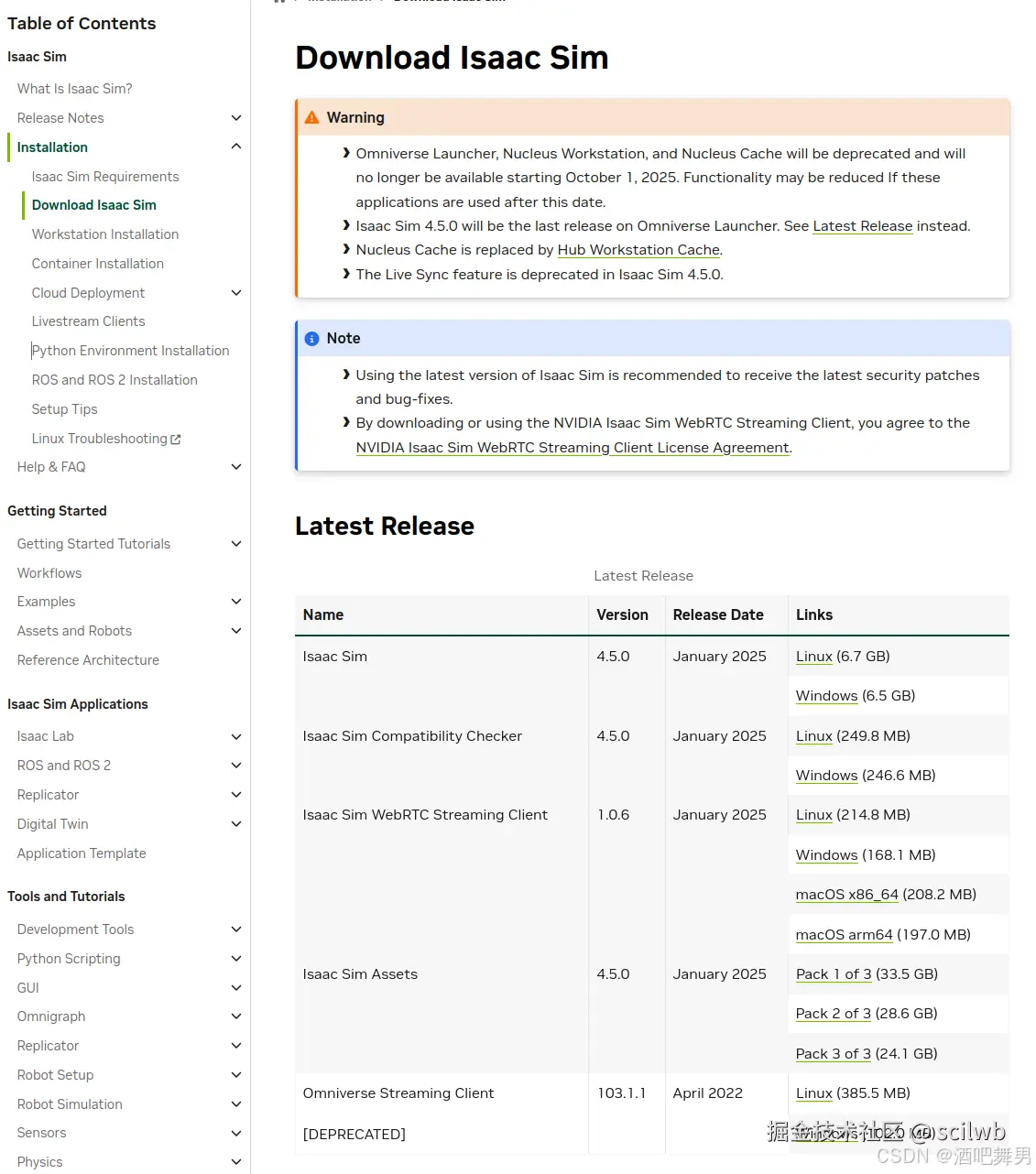The width and height of the screenshot is (1036, 1174).
Task: Follow the Latest Release link in warning
Action: click(x=863, y=226)
